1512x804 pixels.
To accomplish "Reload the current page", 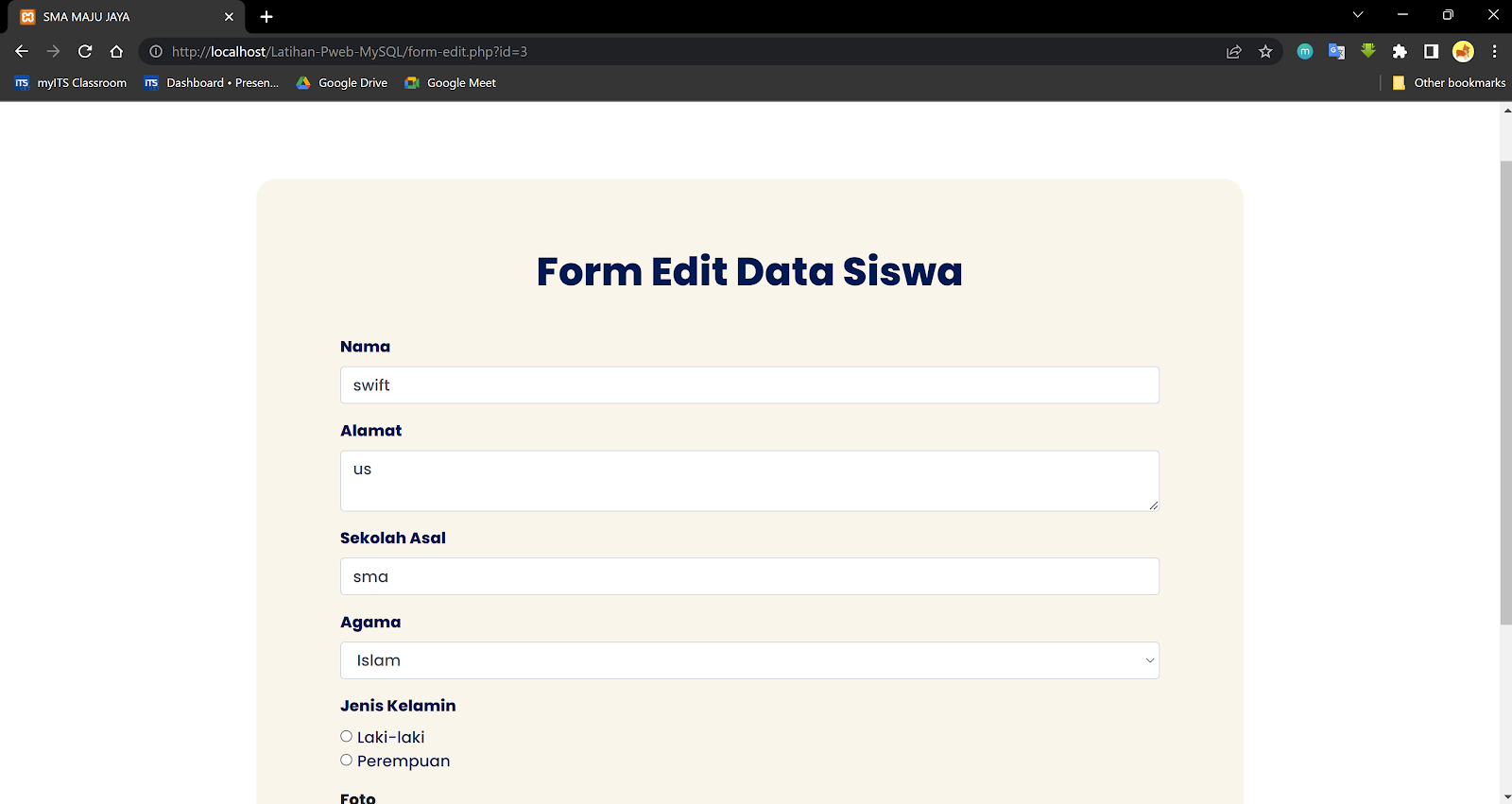I will point(85,52).
